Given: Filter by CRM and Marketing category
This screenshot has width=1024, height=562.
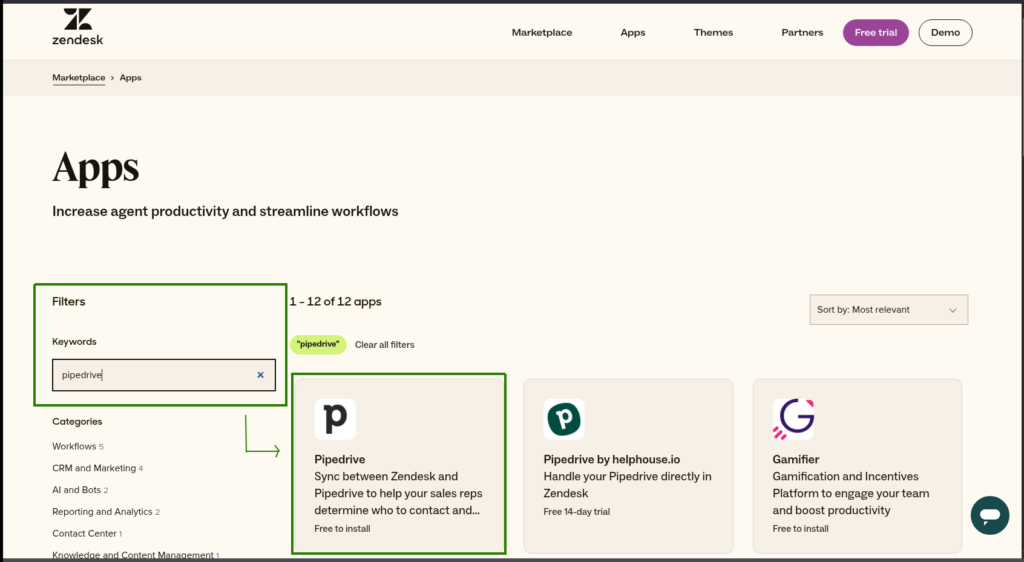Looking at the screenshot, I should pos(97,468).
